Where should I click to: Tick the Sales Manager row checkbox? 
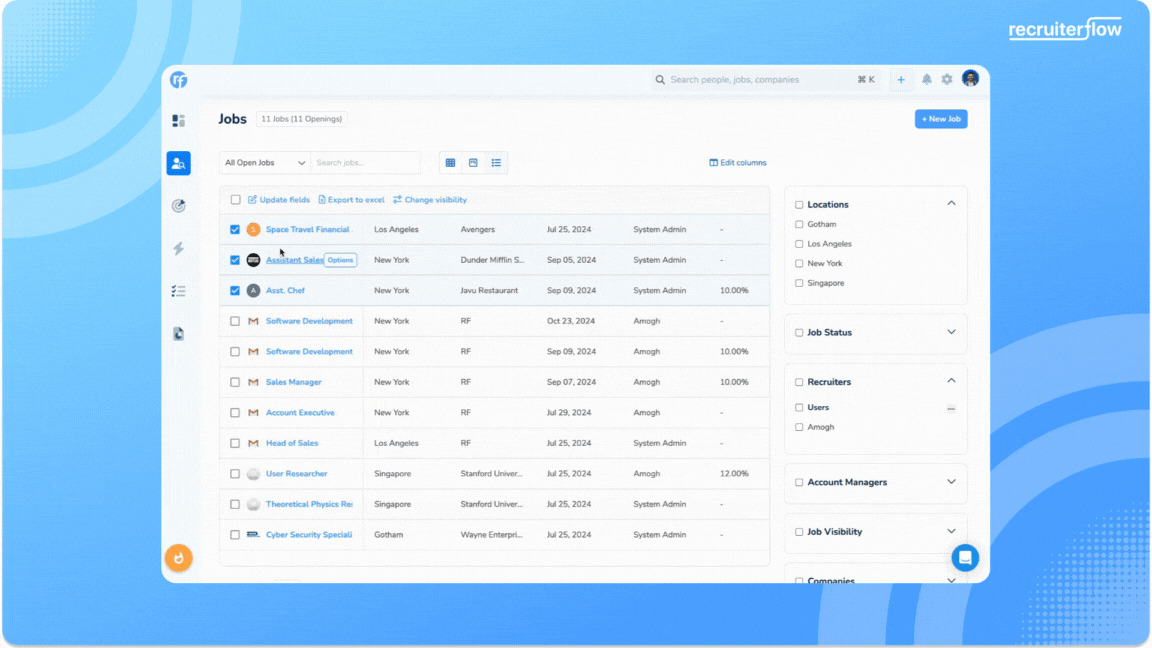[235, 382]
